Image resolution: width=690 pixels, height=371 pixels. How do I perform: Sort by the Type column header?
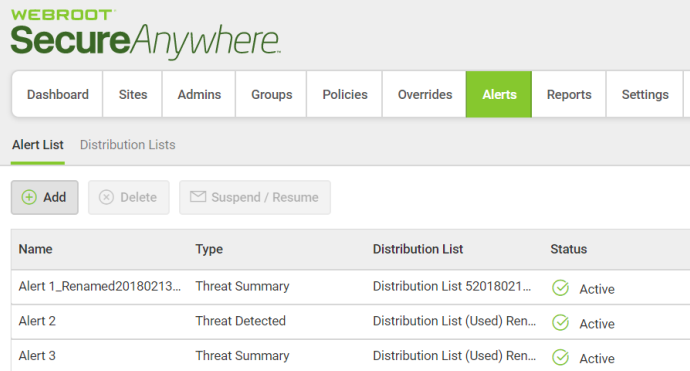pyautogui.click(x=209, y=249)
